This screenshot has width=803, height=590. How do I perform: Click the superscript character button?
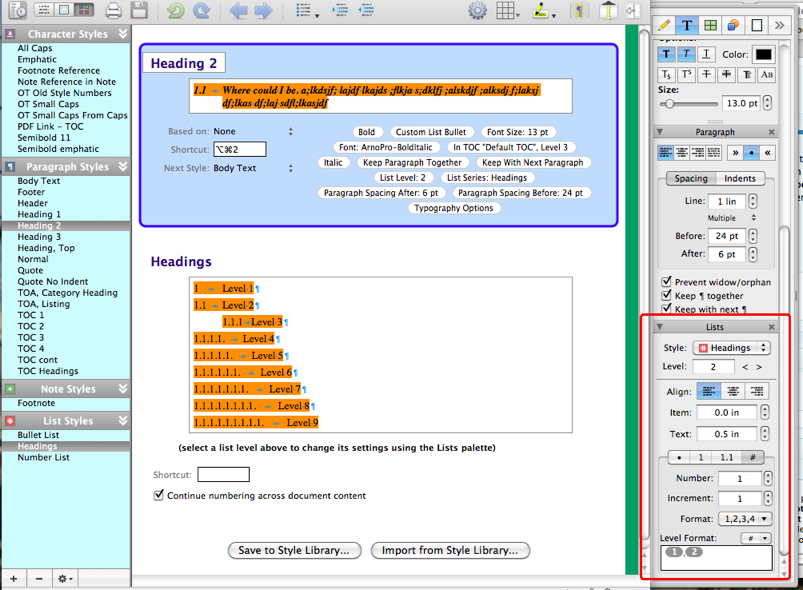click(x=686, y=75)
